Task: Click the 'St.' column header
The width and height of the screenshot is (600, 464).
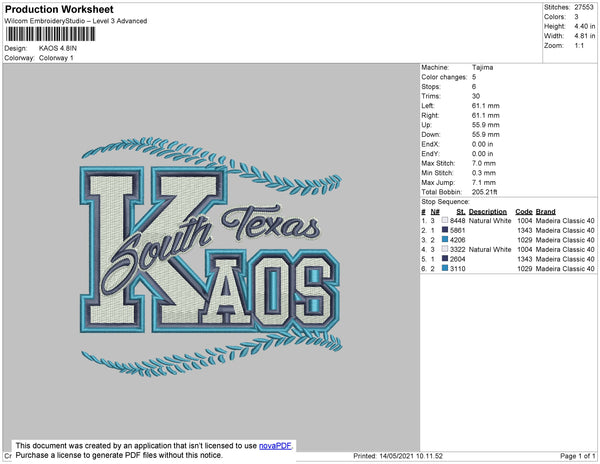Action: click(x=461, y=212)
